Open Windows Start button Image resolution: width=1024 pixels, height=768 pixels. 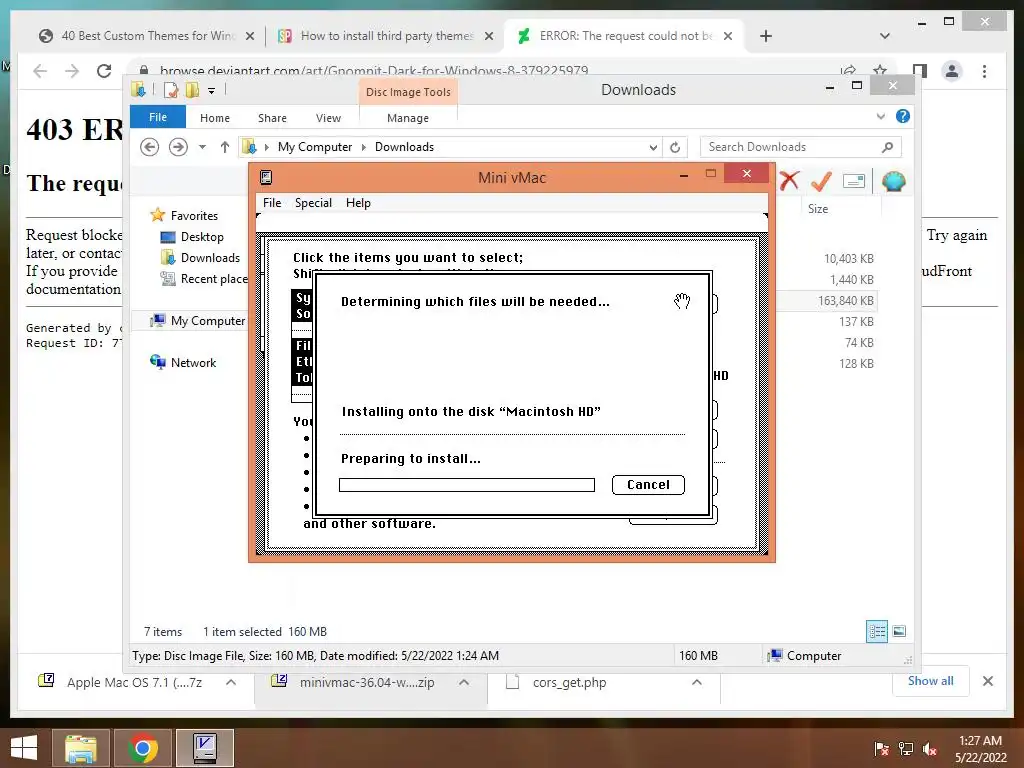(x=24, y=748)
